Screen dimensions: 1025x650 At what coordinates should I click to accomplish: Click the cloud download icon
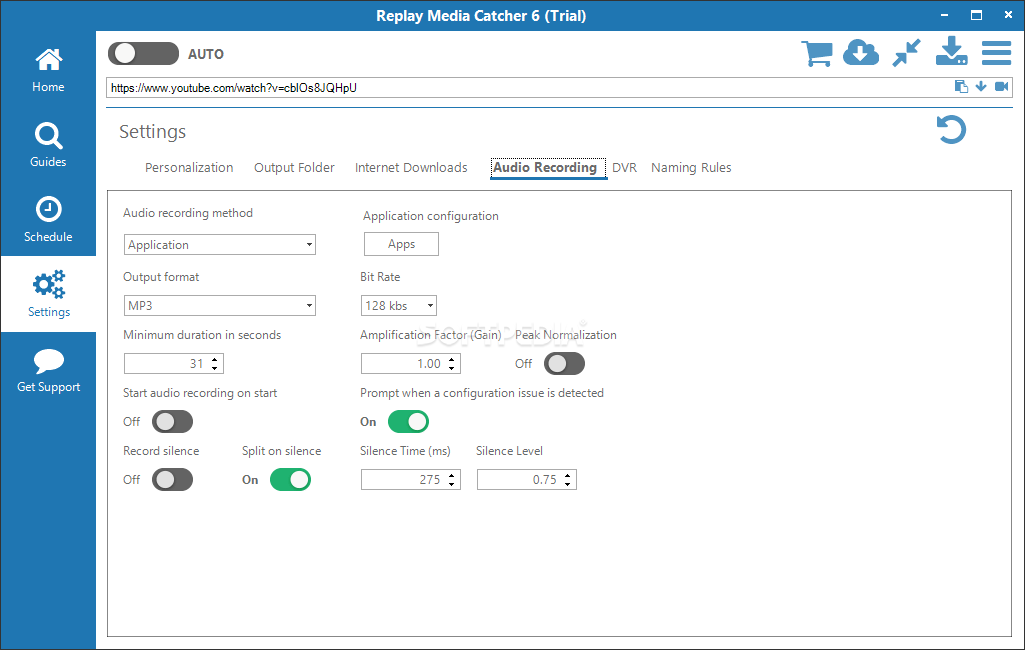[x=861, y=52]
